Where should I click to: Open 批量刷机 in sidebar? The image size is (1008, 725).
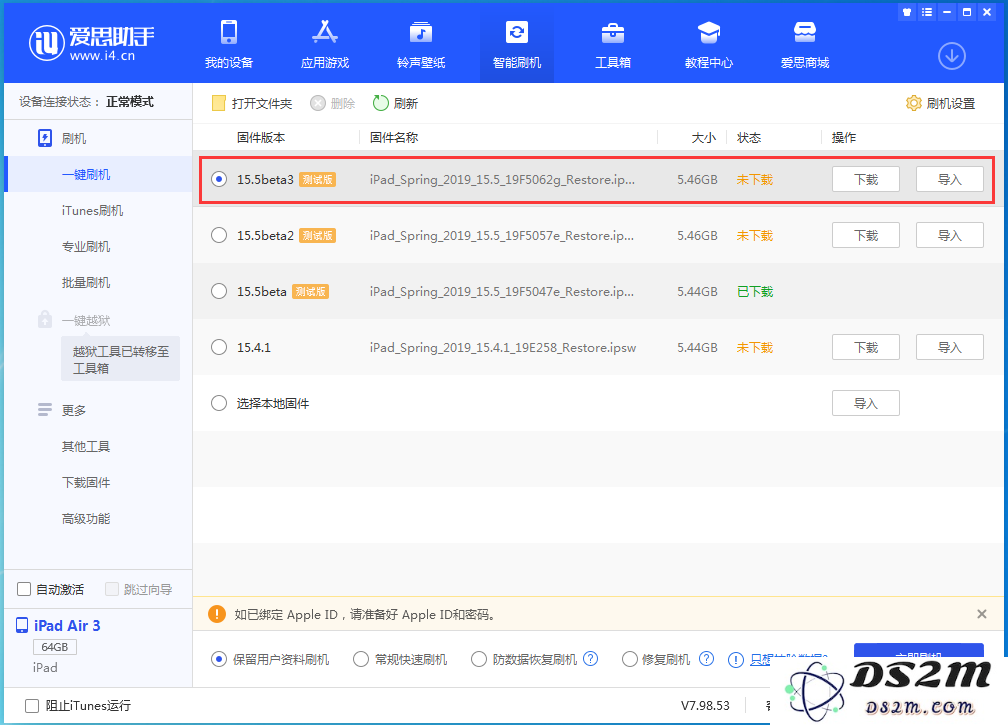pyautogui.click(x=86, y=282)
